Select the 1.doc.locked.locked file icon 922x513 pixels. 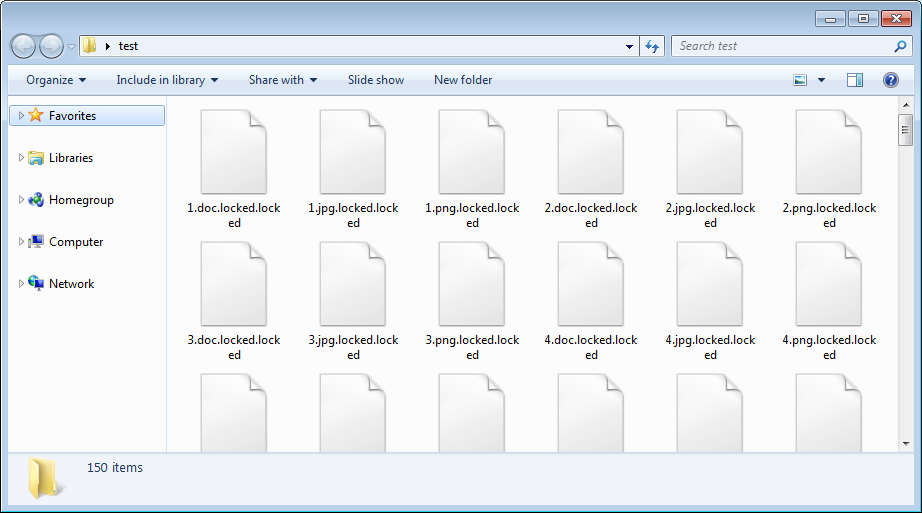[234, 152]
